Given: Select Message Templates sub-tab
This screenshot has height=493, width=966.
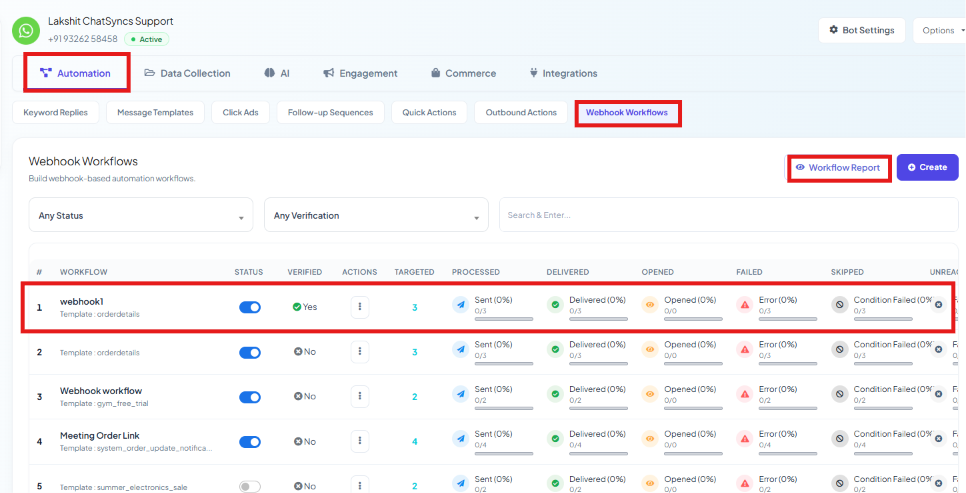Looking at the screenshot, I should point(155,113).
